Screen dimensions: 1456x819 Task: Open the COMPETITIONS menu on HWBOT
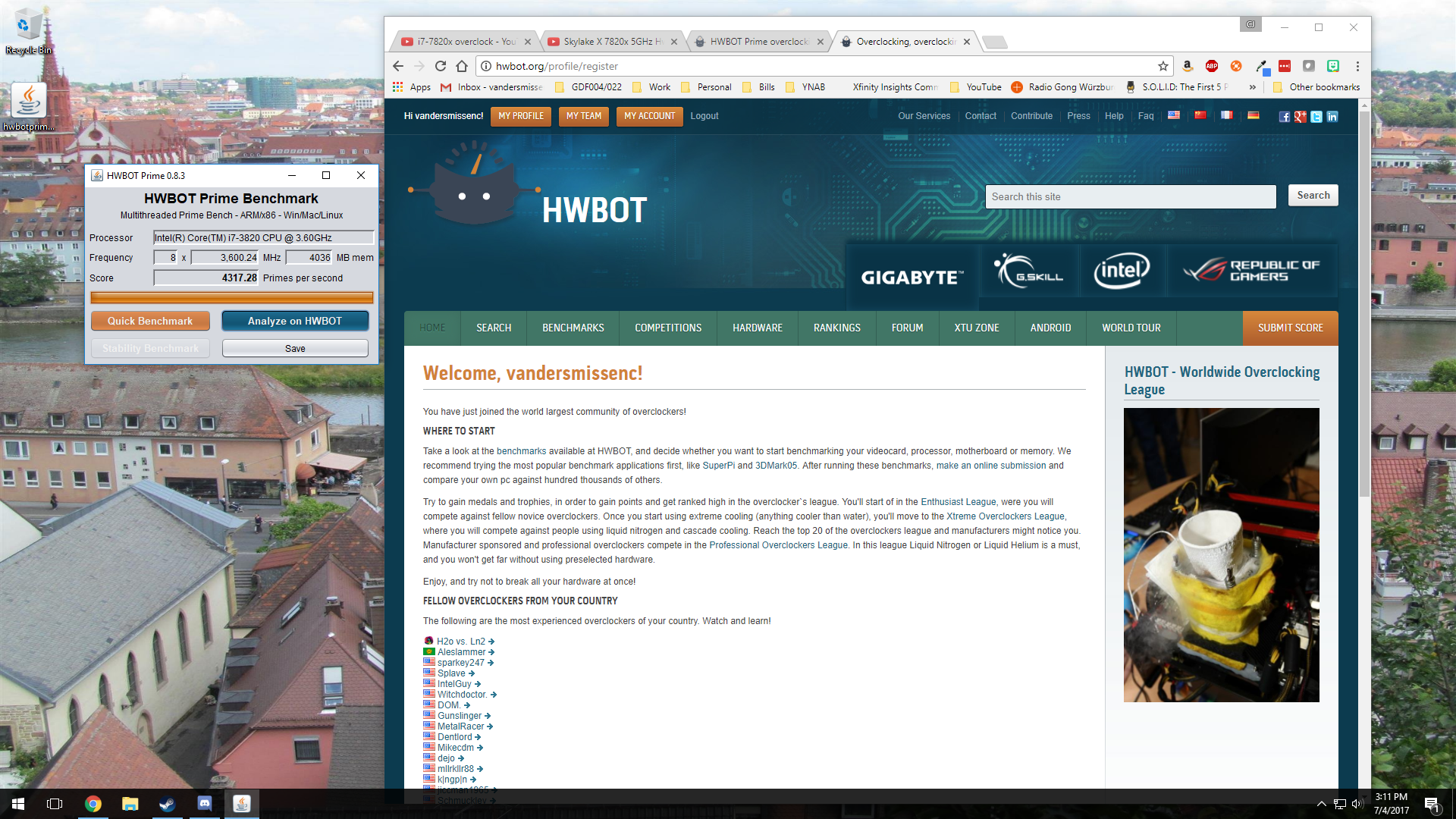point(668,328)
